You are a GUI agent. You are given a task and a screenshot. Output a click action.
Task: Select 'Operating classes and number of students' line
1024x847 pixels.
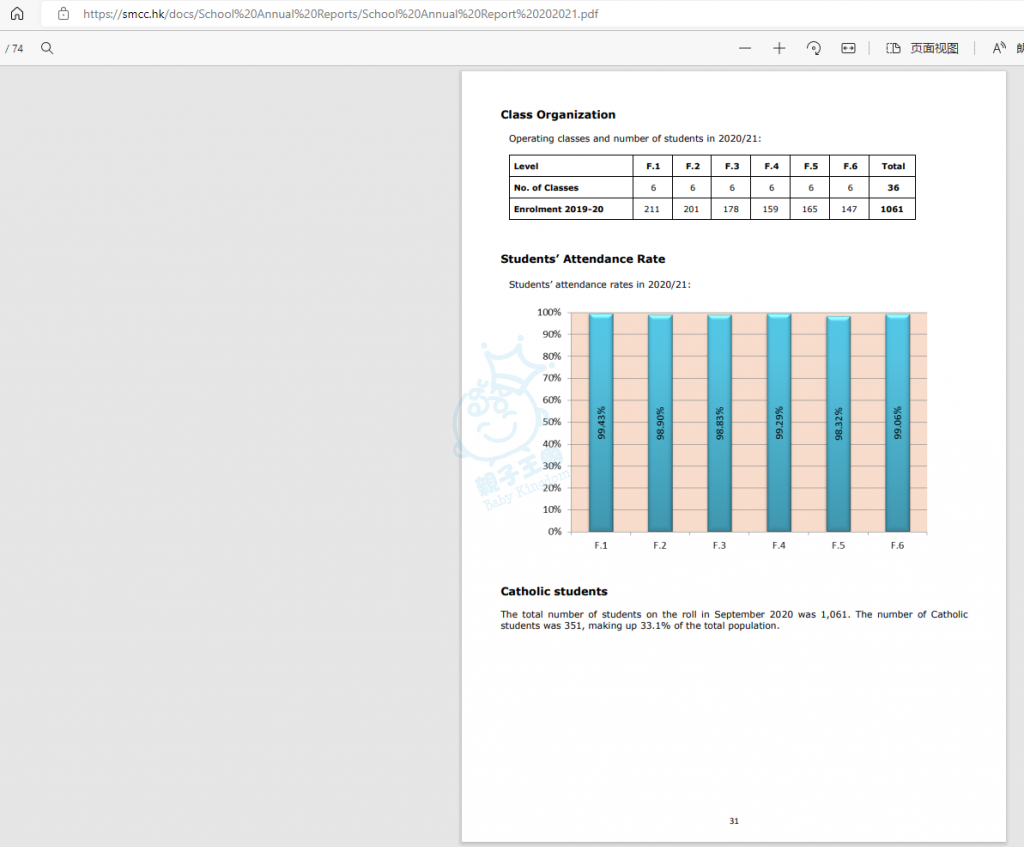[x=635, y=138]
